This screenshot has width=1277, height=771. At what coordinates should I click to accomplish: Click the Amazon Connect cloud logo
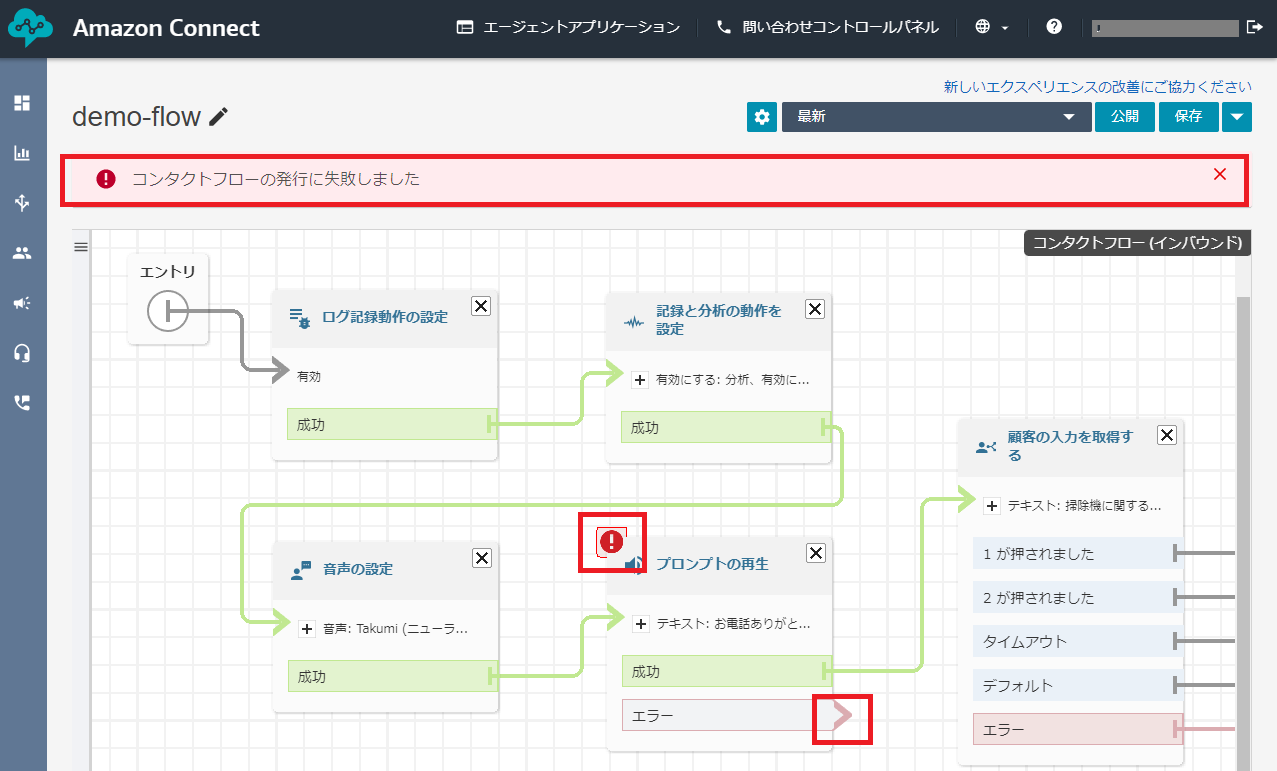[30, 28]
